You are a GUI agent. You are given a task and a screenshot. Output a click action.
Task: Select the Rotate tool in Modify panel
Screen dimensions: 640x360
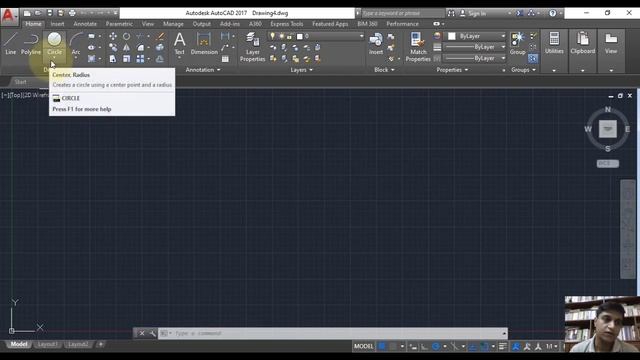(x=127, y=36)
